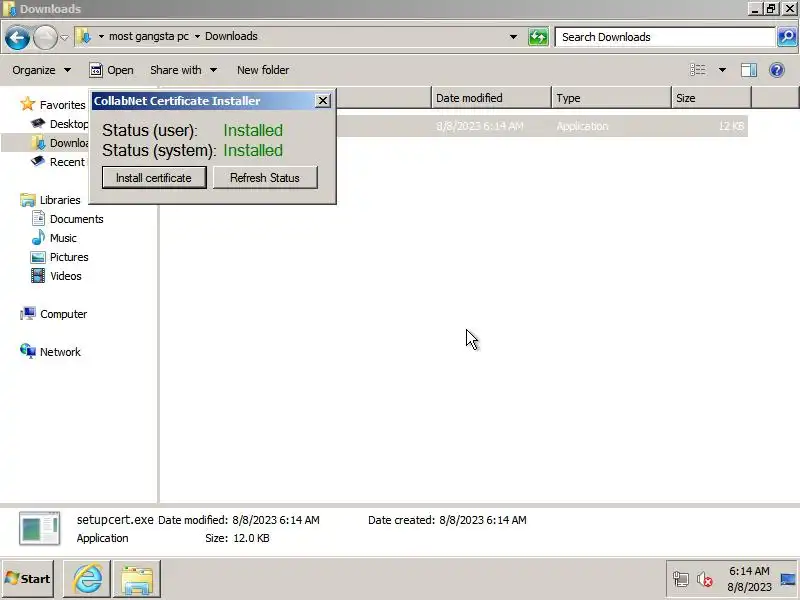Click the Back navigation arrow
800x600 pixels.
(17, 37)
